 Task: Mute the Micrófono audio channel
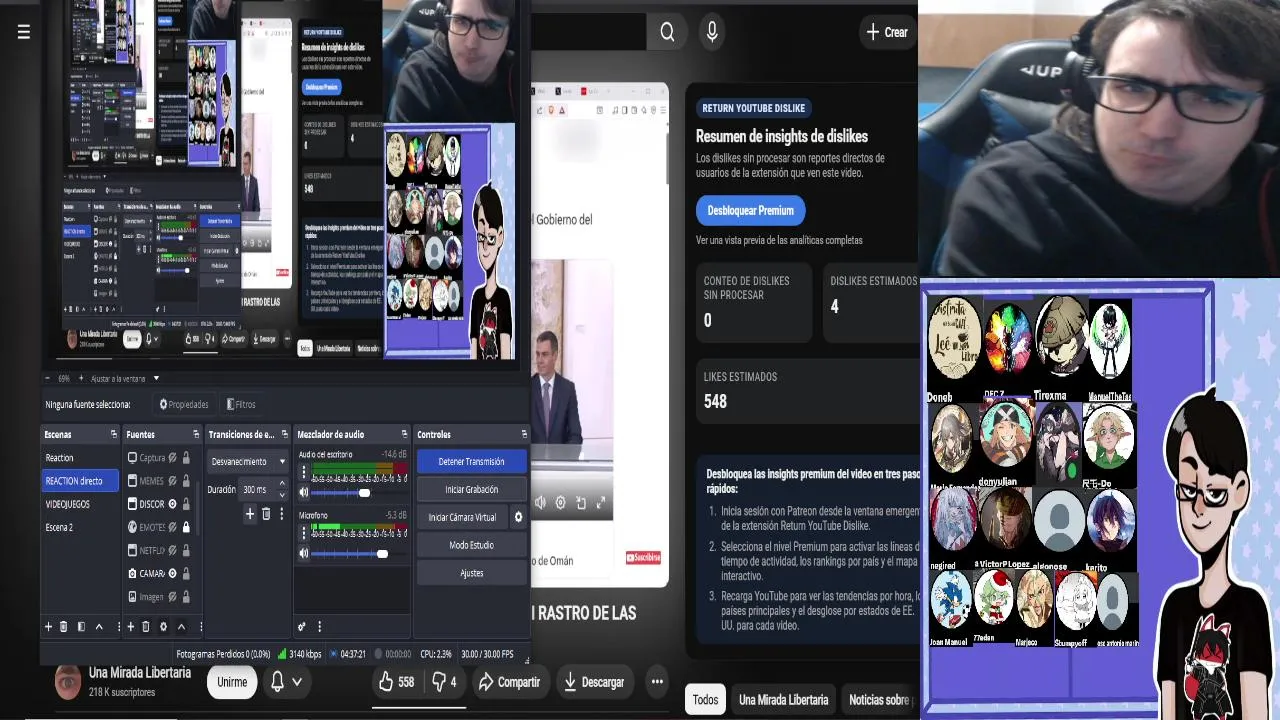tap(304, 553)
